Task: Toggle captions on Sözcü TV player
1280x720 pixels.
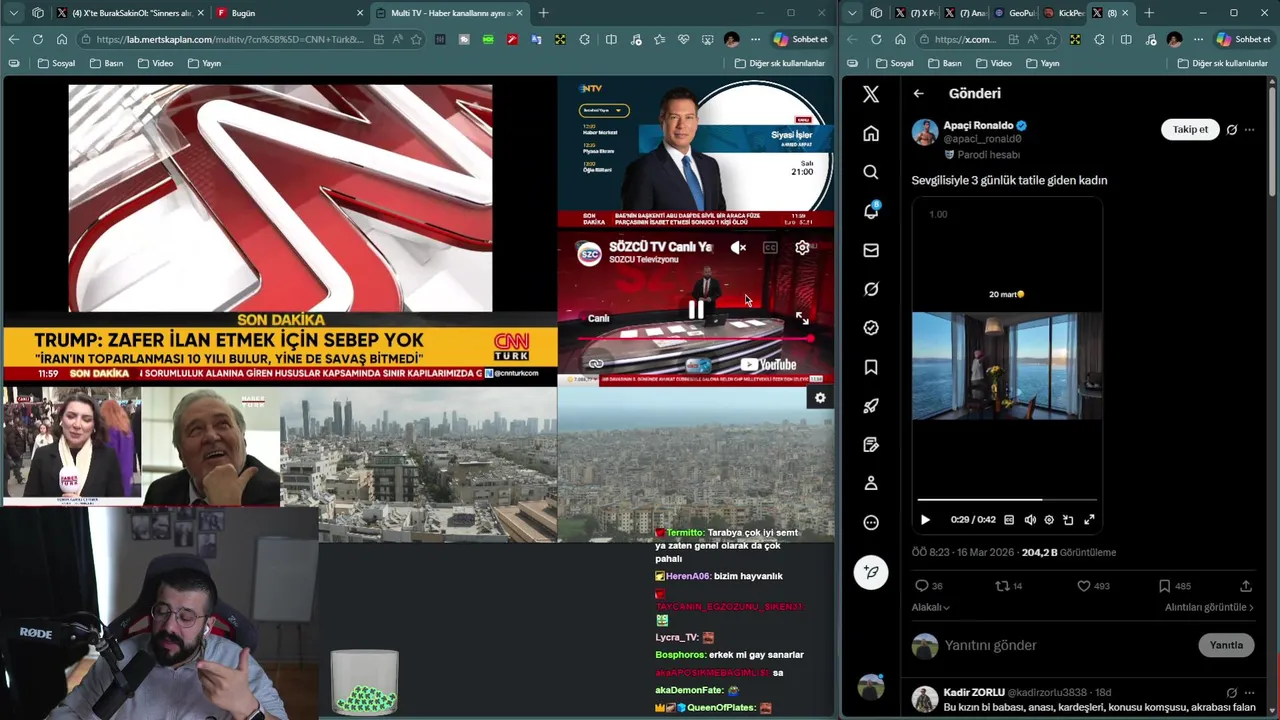Action: click(x=770, y=248)
